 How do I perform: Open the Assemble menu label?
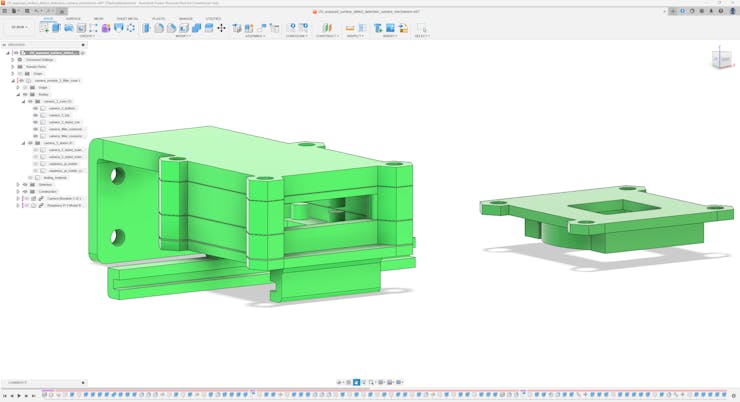click(x=255, y=36)
